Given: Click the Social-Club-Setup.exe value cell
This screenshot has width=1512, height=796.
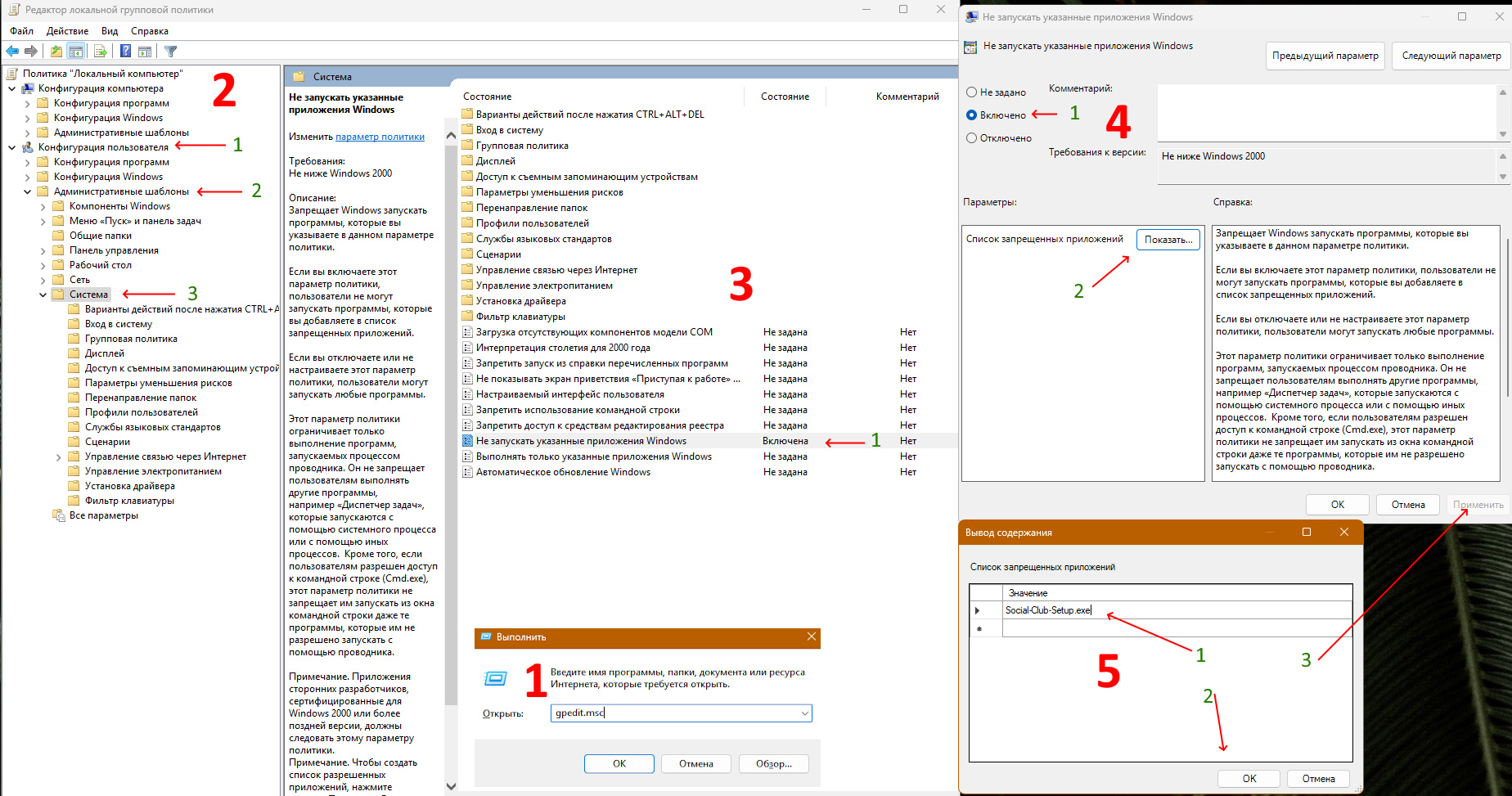Looking at the screenshot, I should point(1177,610).
